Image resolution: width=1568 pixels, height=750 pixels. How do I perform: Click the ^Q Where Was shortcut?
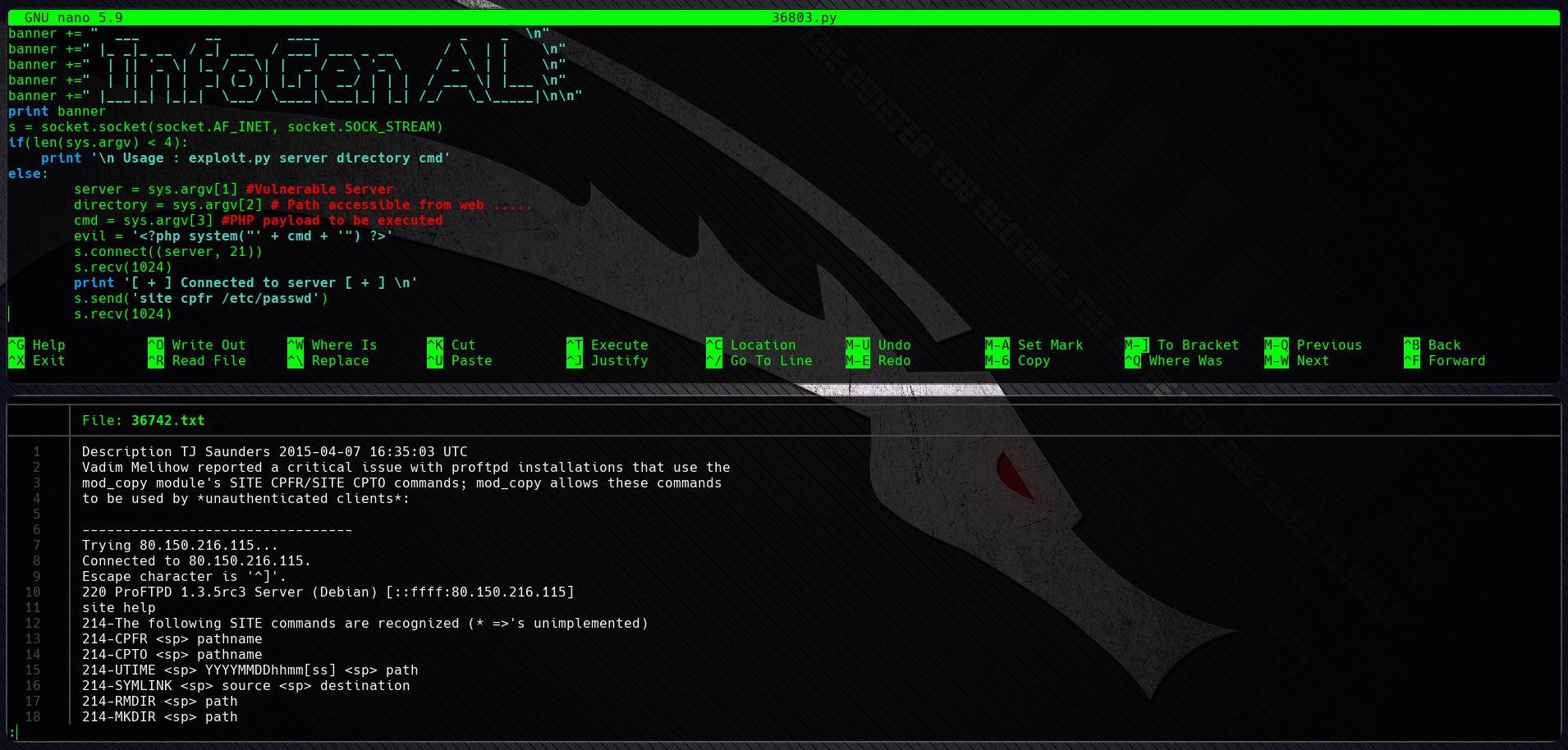1174,360
